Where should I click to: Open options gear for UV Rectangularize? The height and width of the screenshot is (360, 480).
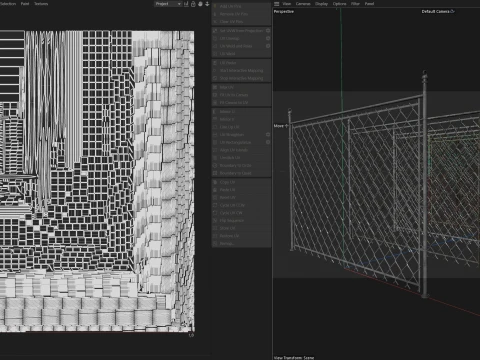[x=268, y=142]
